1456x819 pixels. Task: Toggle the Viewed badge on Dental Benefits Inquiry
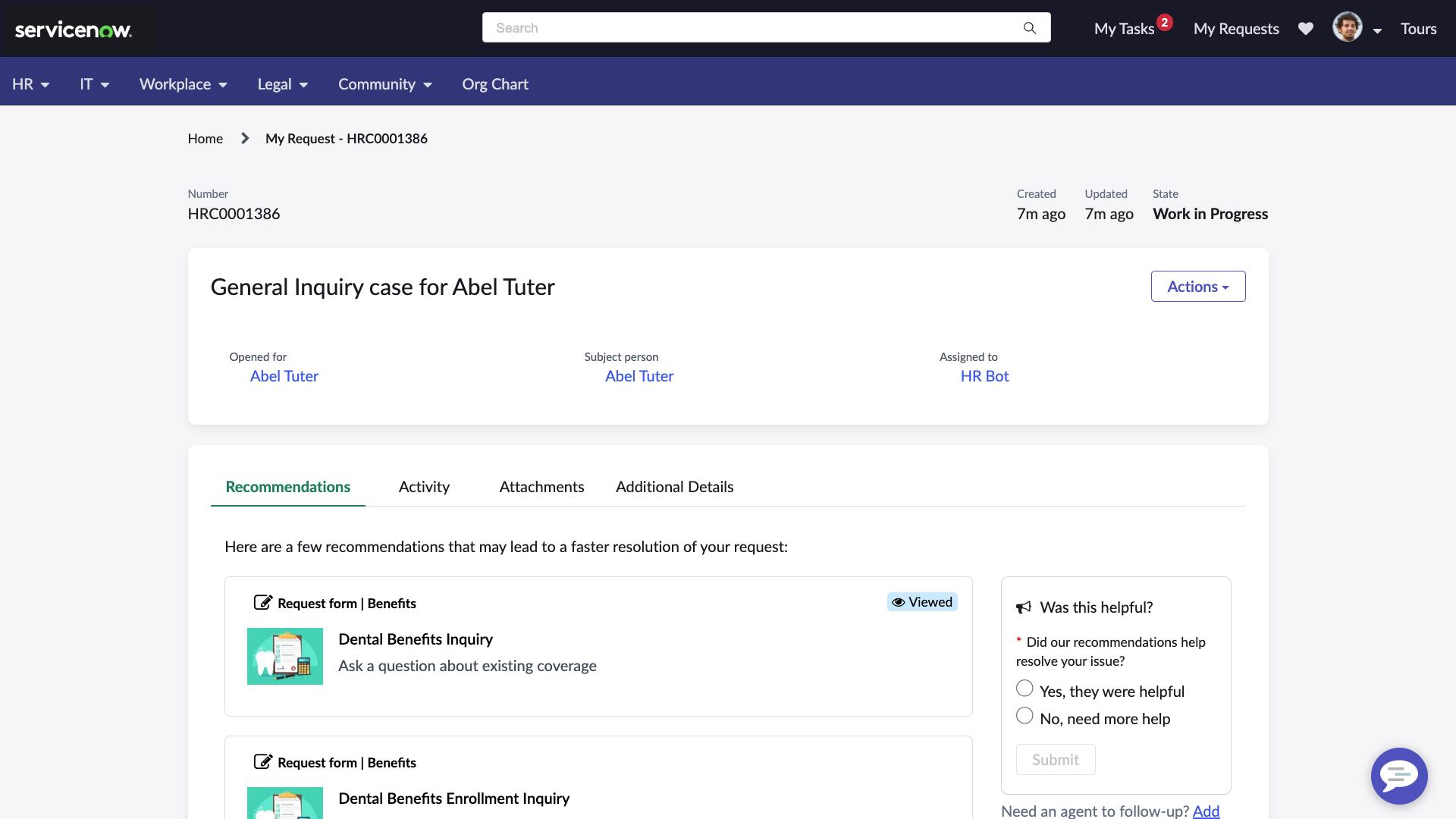pos(921,601)
